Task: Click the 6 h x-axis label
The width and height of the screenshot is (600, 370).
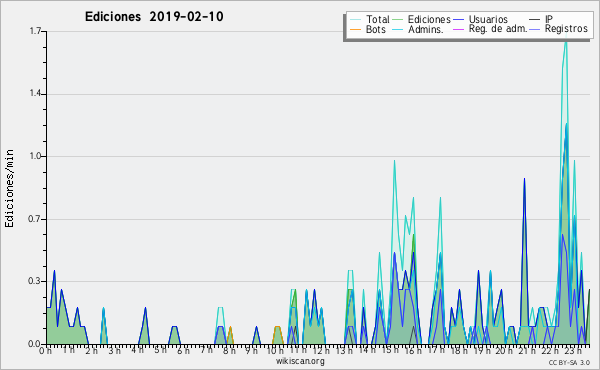Action: pyautogui.click(x=183, y=350)
